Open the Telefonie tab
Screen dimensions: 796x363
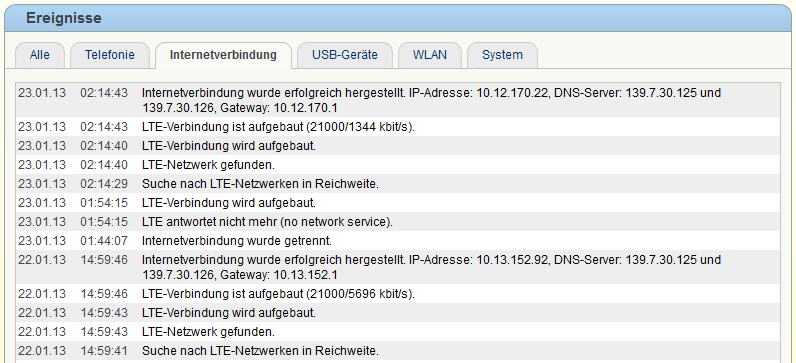pos(110,55)
